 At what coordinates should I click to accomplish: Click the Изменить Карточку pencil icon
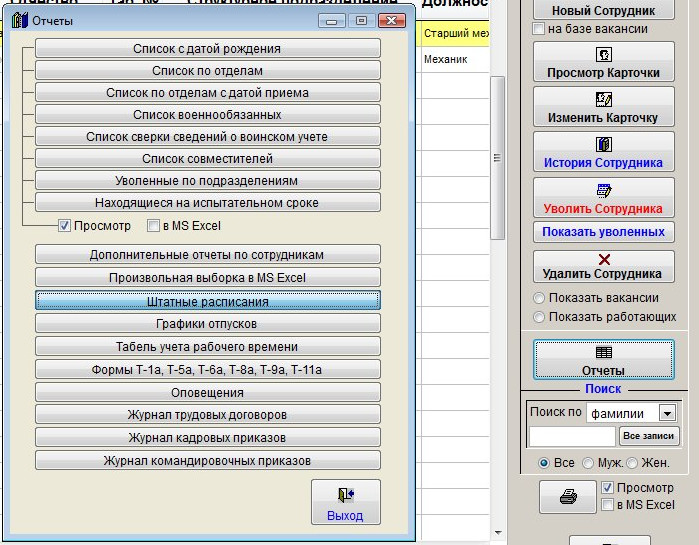point(604,99)
